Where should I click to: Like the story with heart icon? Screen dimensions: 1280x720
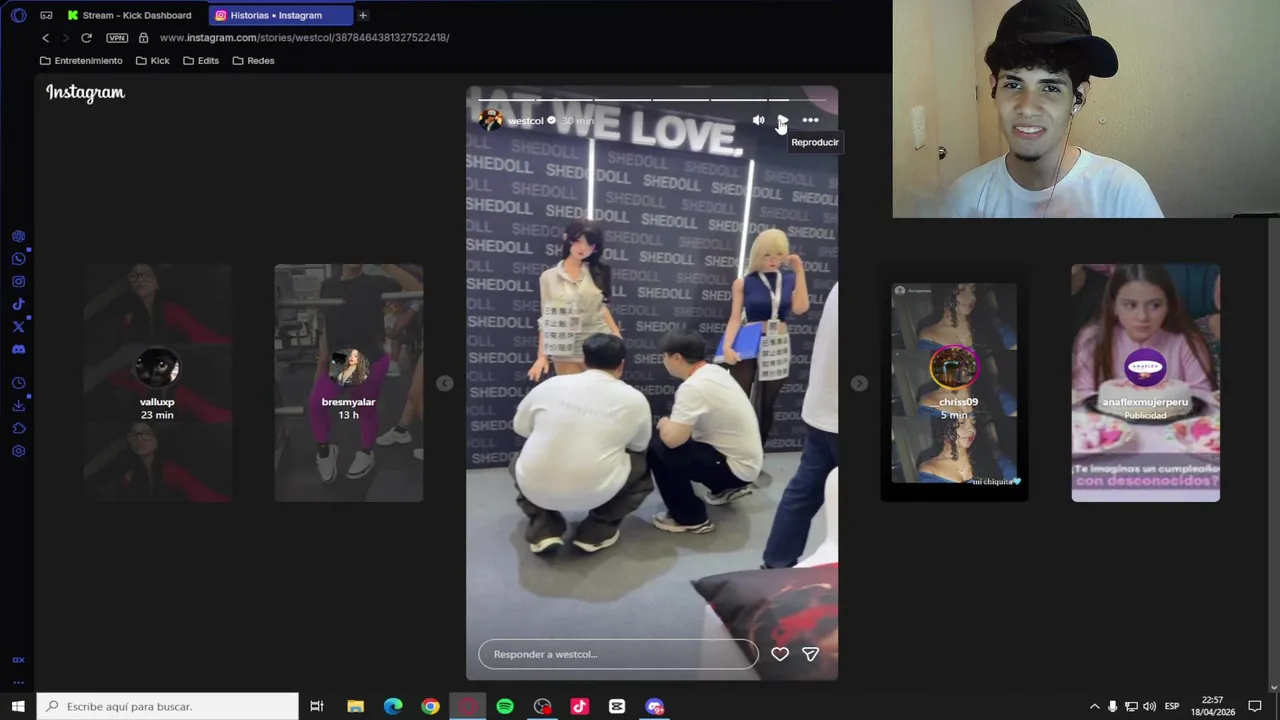(780, 654)
